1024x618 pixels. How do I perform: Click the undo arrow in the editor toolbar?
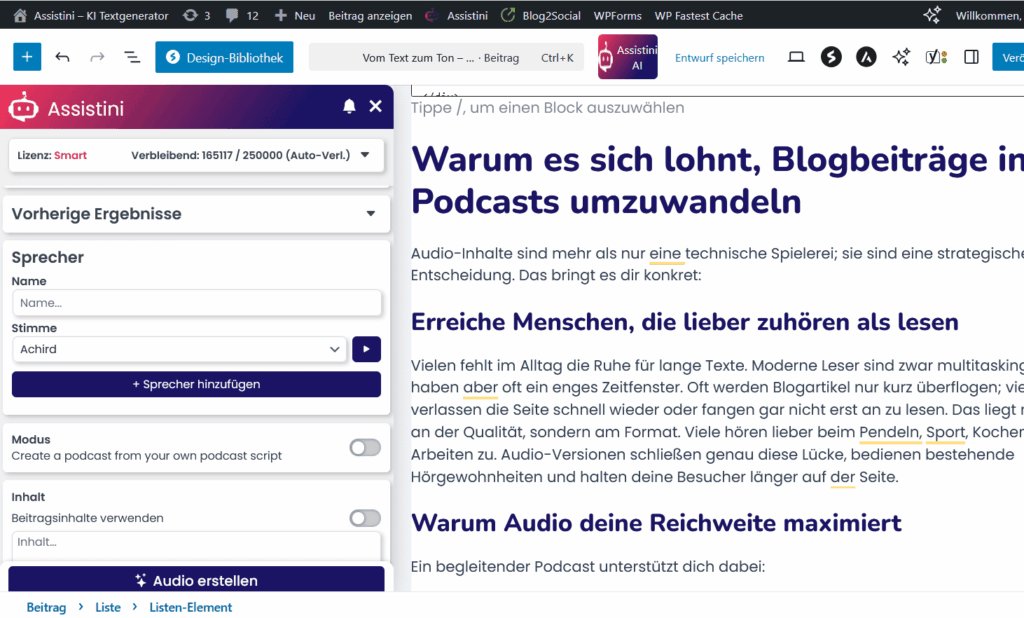pos(61,57)
